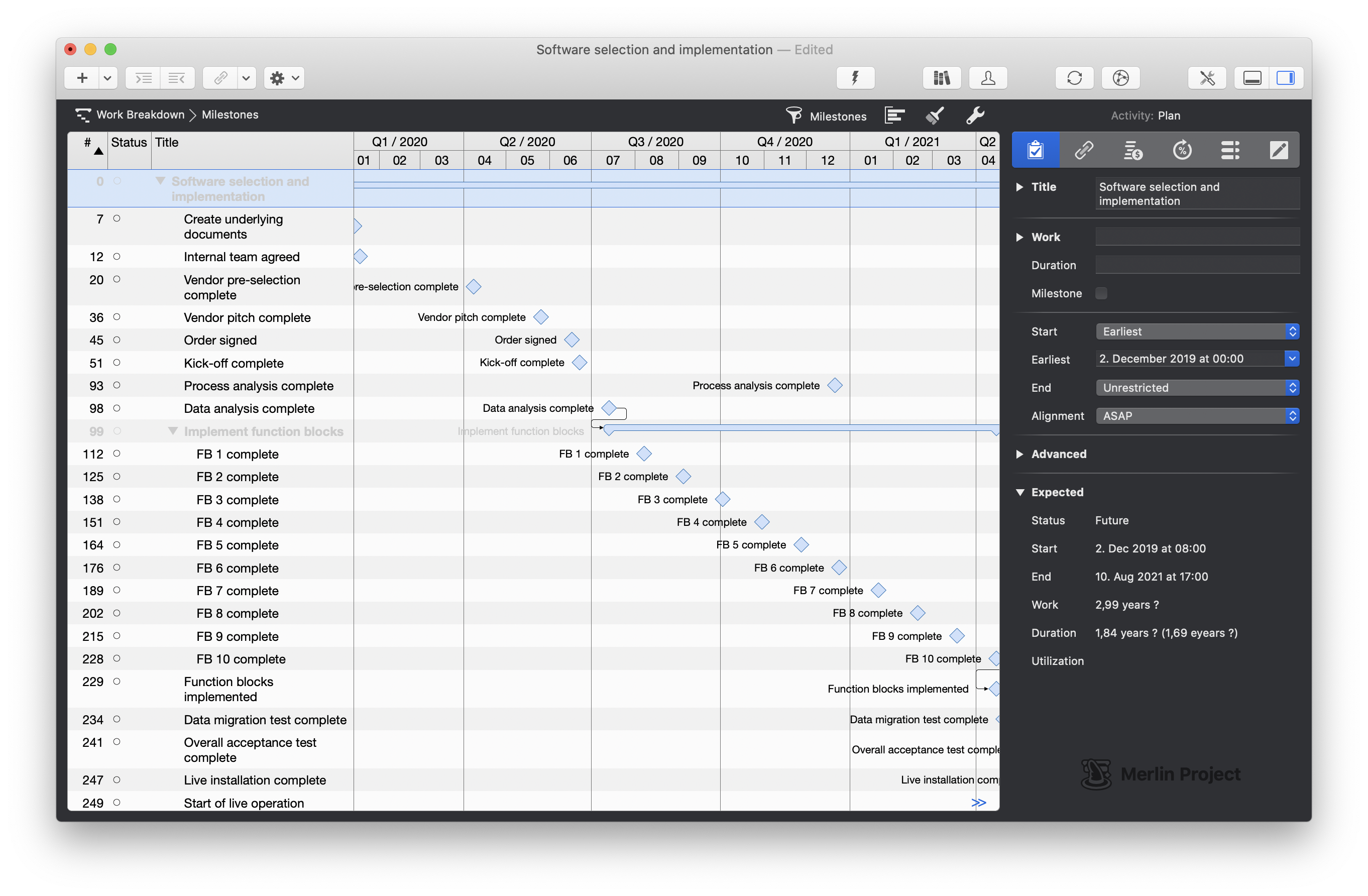Outdent the selected activity
Viewport: 1368px width, 896px height.
pos(177,77)
